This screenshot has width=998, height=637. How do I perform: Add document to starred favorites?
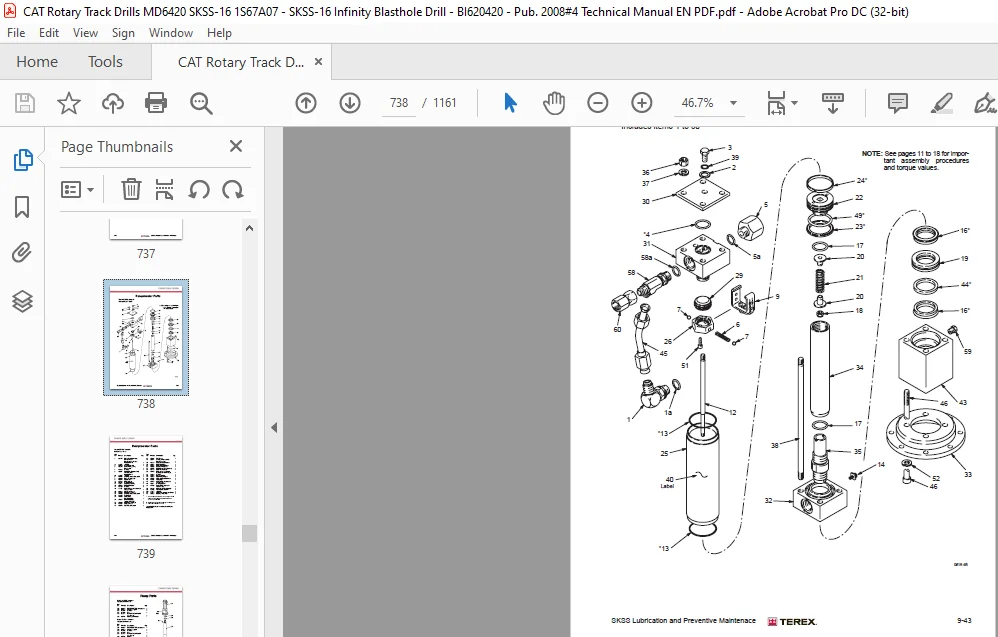(69, 102)
